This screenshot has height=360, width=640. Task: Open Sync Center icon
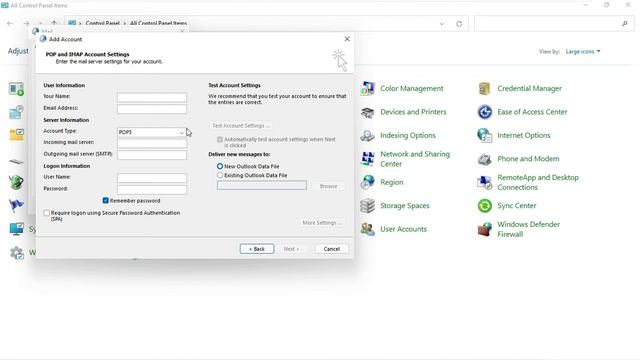484,206
